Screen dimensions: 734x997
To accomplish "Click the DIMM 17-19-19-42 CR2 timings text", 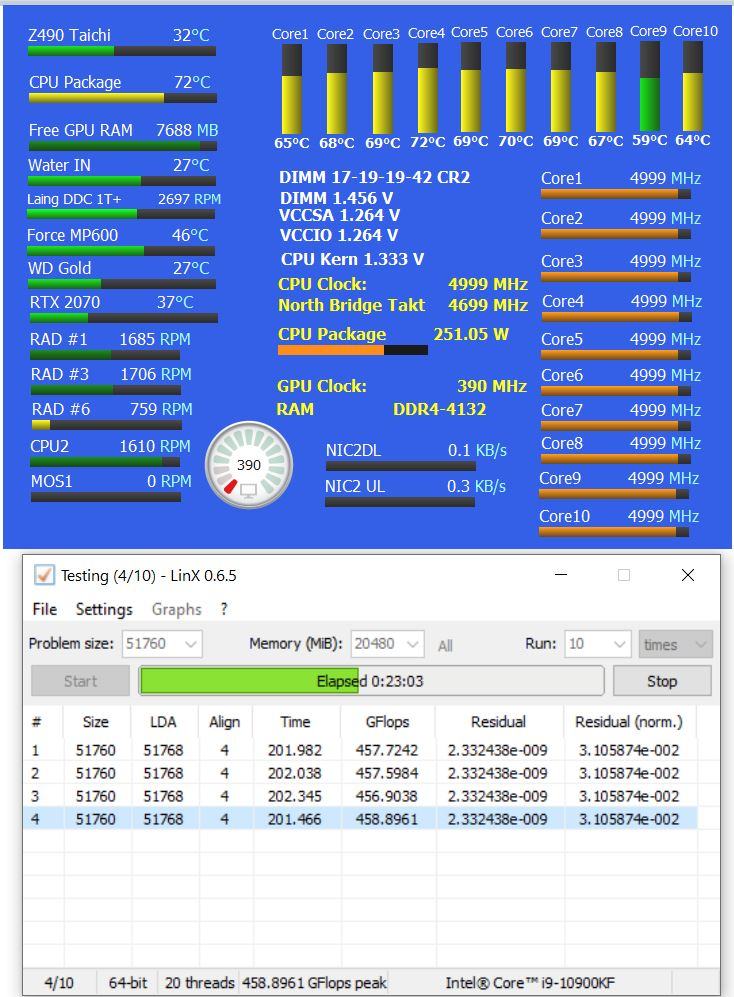I will [374, 177].
